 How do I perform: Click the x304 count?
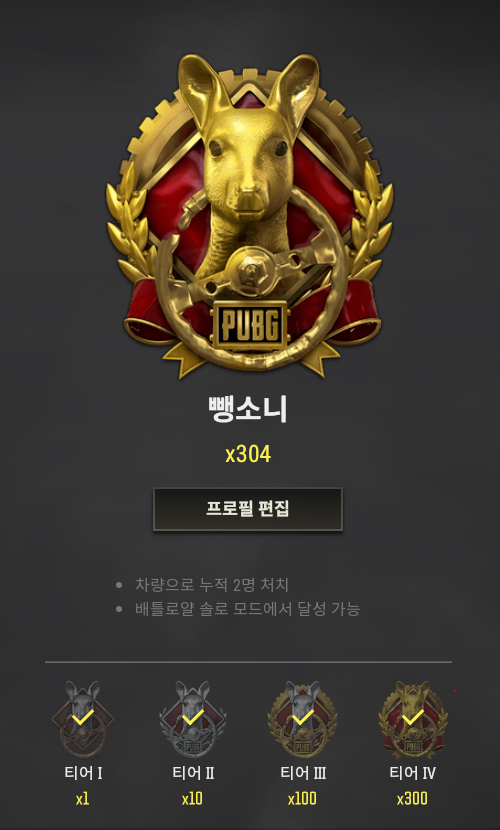[248, 454]
